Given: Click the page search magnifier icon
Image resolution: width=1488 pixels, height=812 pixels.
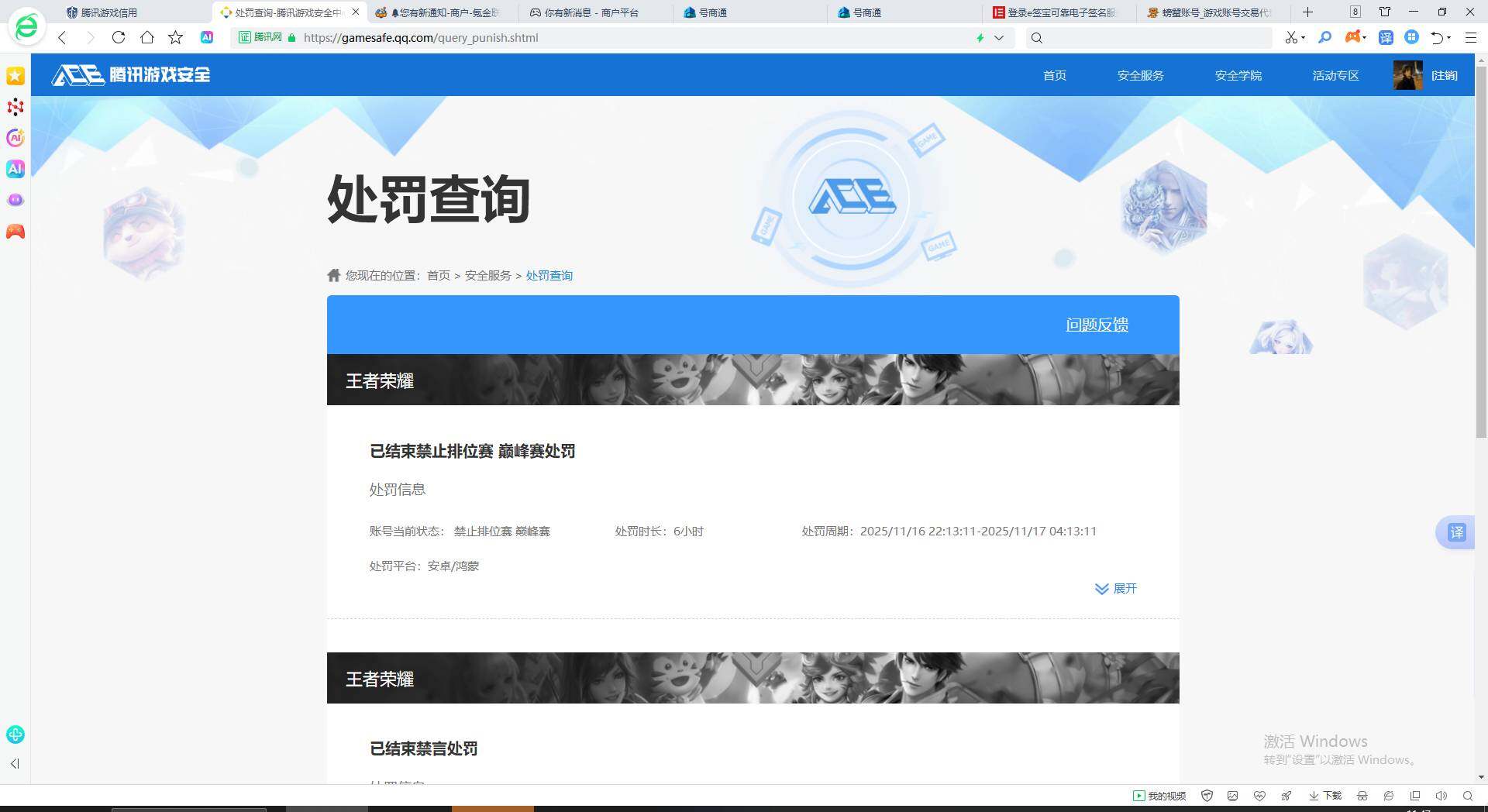Looking at the screenshot, I should coord(1325,37).
